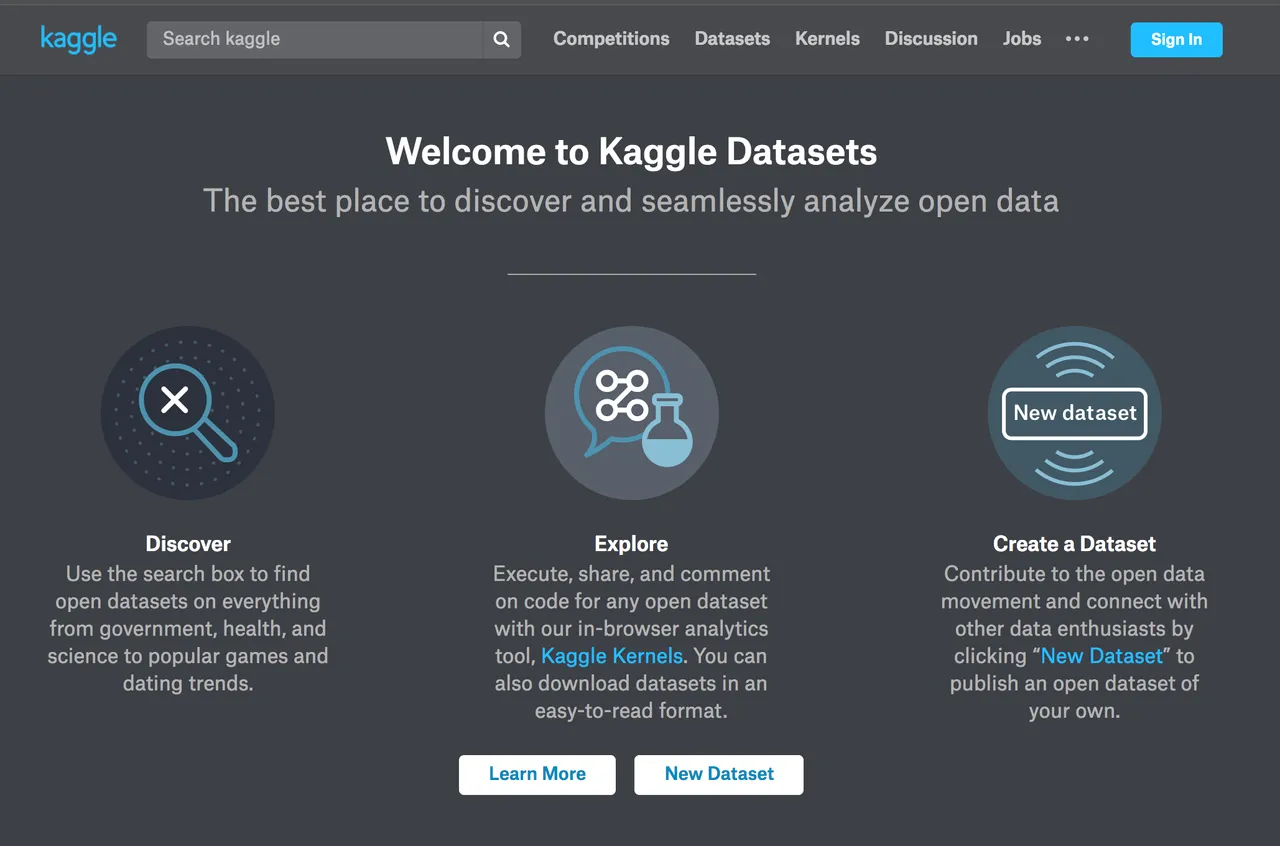
Task: Open the Jobs navigation item
Action: [x=1022, y=39]
